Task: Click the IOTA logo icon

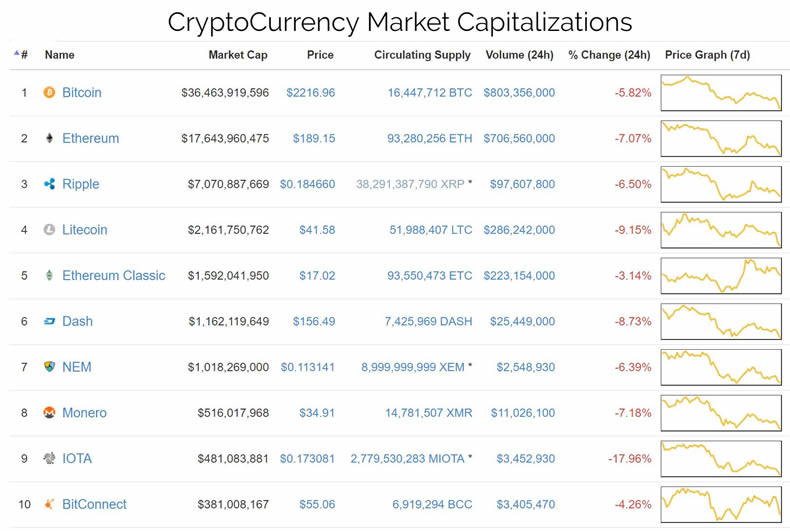Action: tap(49, 459)
